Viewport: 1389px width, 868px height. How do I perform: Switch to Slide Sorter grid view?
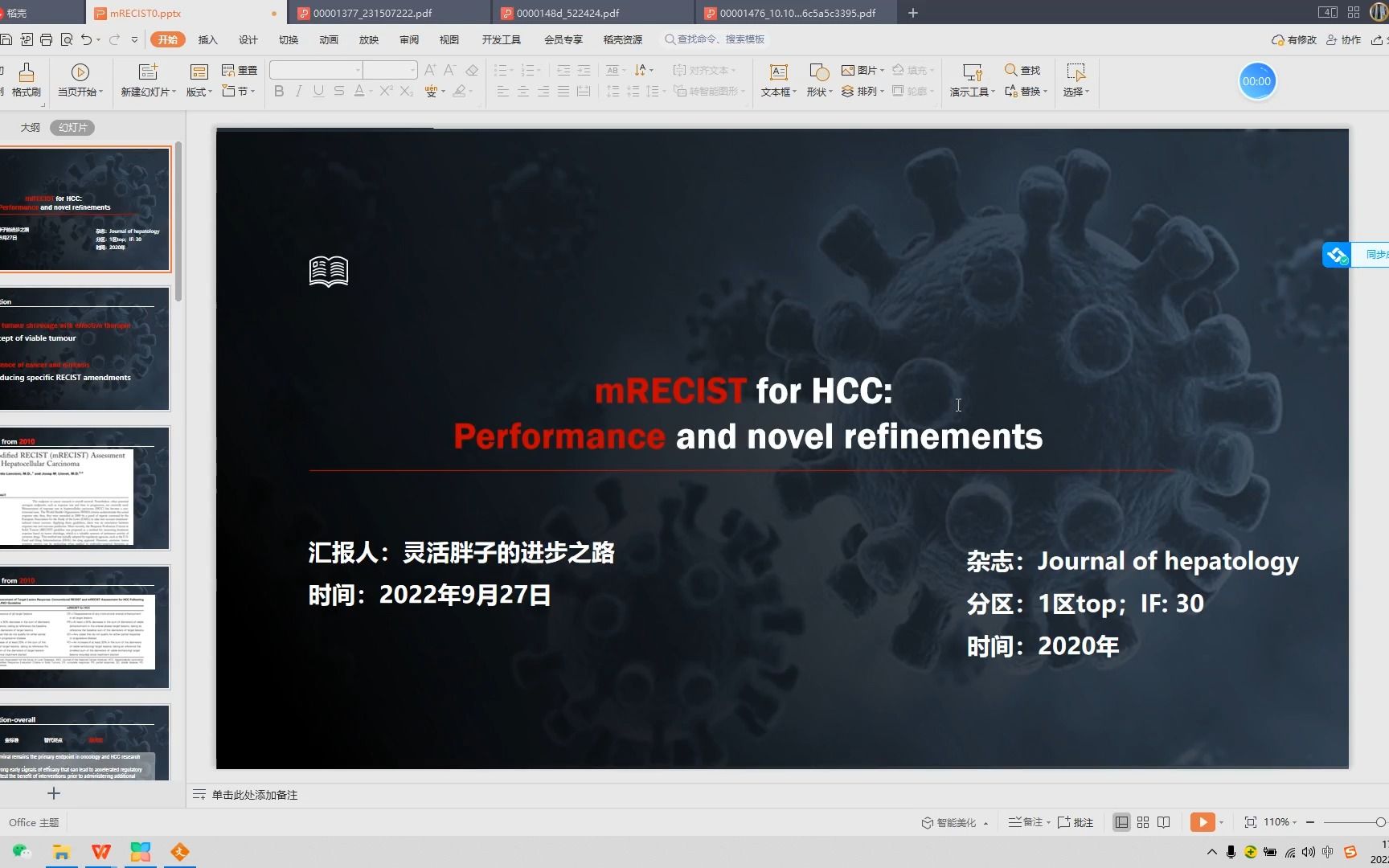1143,822
